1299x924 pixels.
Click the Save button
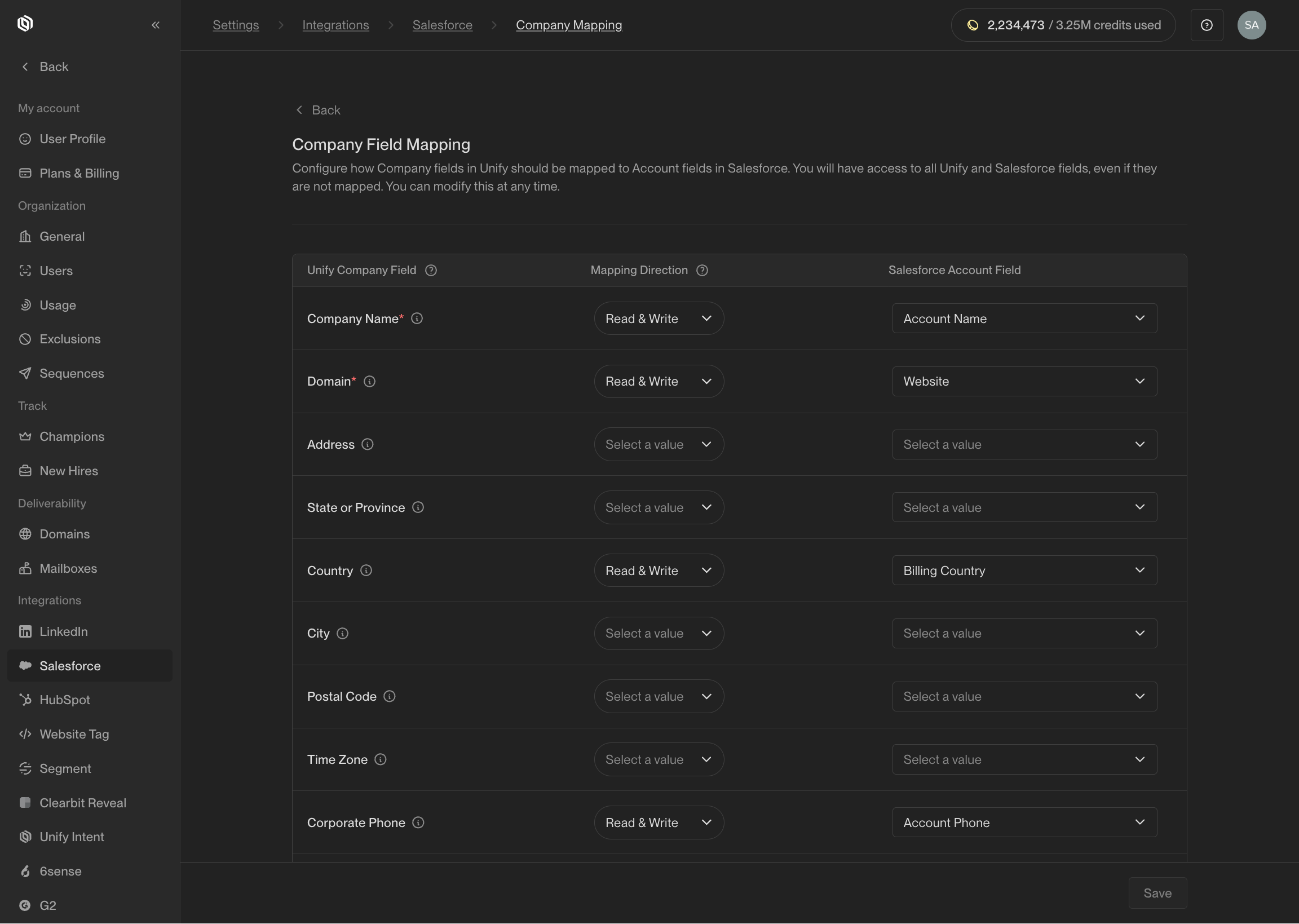[1157, 894]
